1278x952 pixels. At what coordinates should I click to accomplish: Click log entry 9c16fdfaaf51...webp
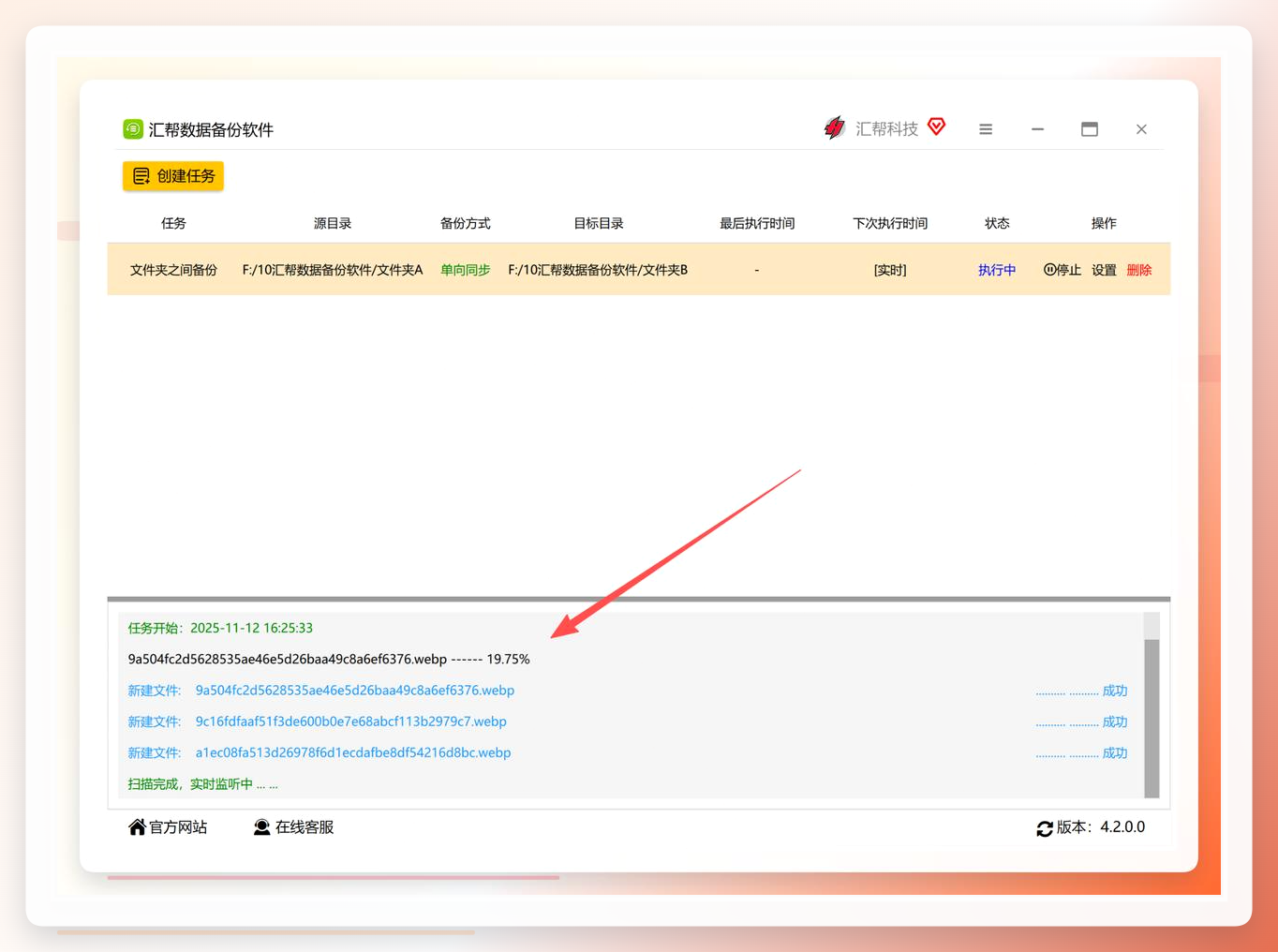(350, 721)
